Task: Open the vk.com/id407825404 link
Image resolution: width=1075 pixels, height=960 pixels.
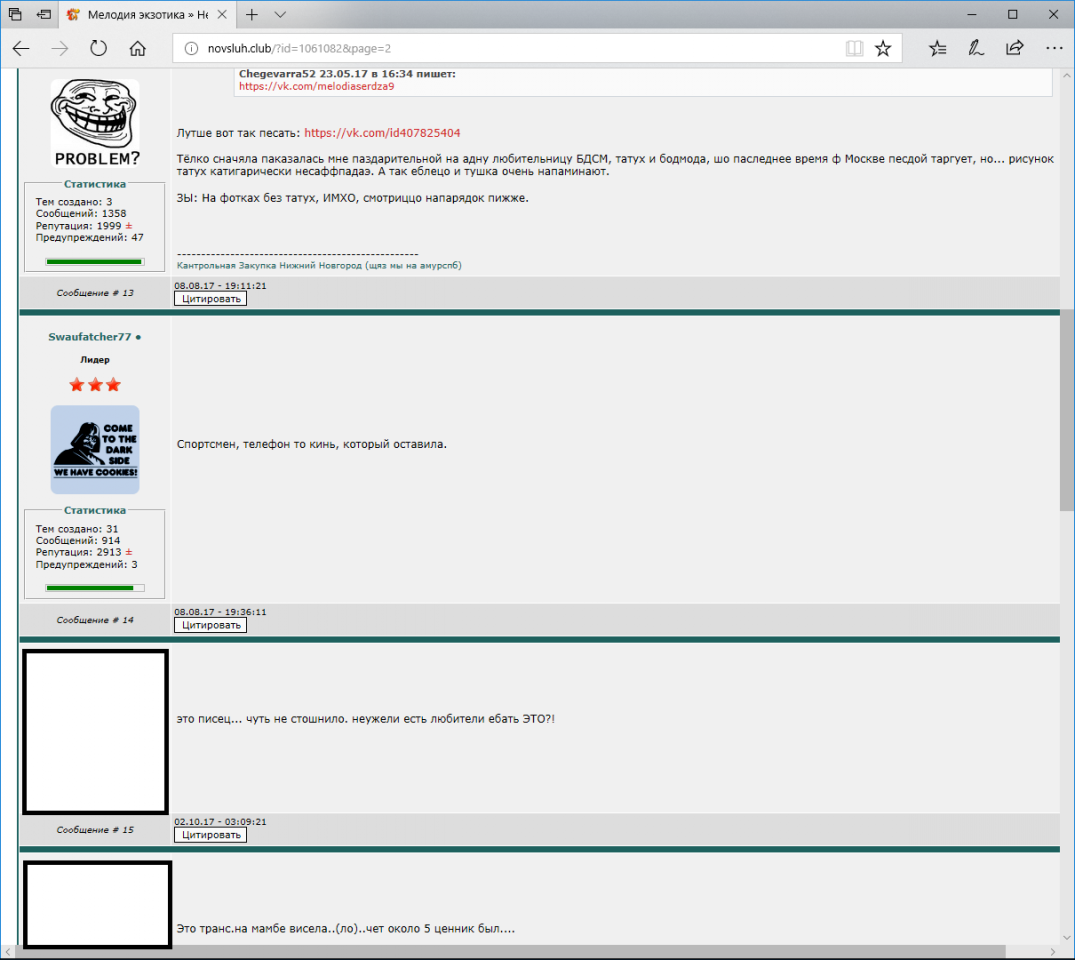Action: pos(382,133)
